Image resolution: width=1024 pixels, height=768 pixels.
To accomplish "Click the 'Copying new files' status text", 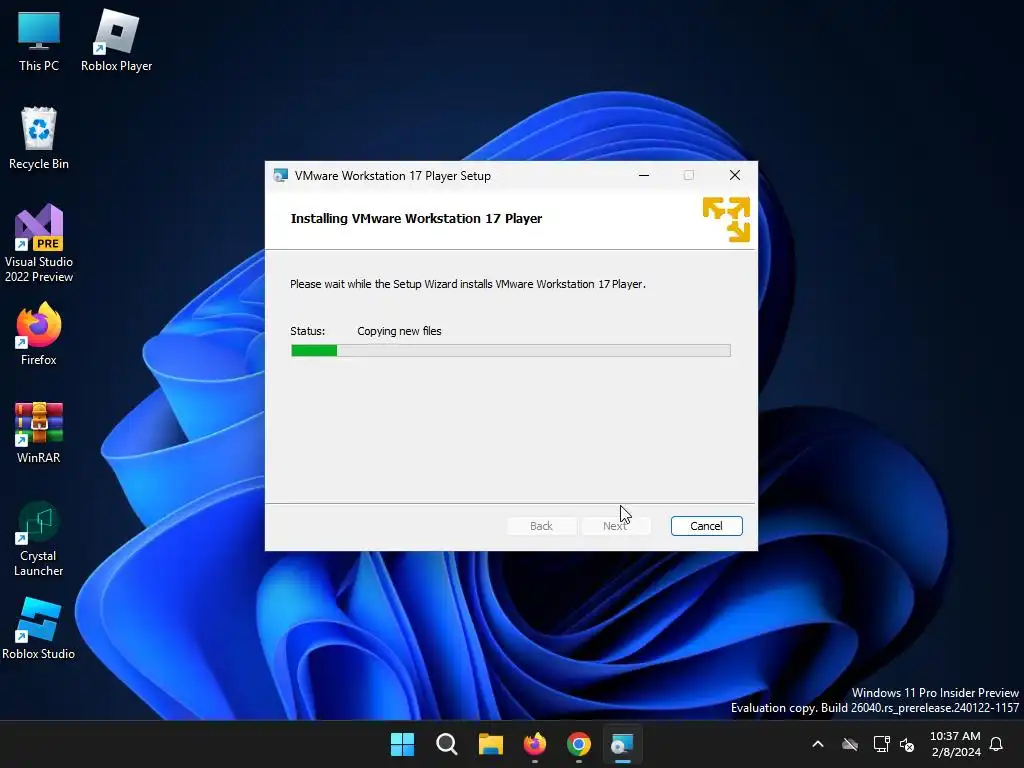I will coord(399,331).
